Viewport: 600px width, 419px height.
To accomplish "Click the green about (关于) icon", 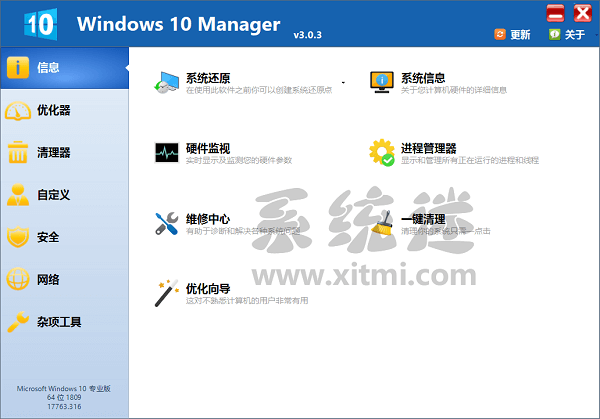I will [x=554, y=34].
